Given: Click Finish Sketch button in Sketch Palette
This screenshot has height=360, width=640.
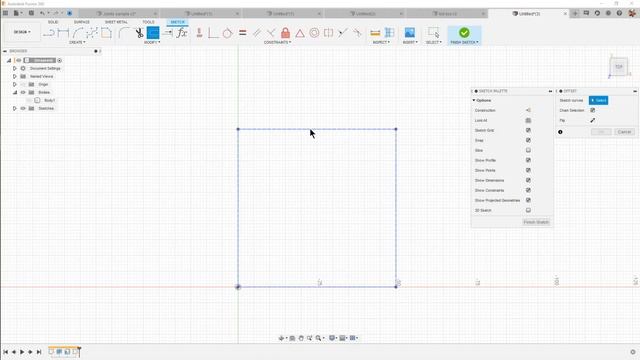Looking at the screenshot, I should point(536,222).
